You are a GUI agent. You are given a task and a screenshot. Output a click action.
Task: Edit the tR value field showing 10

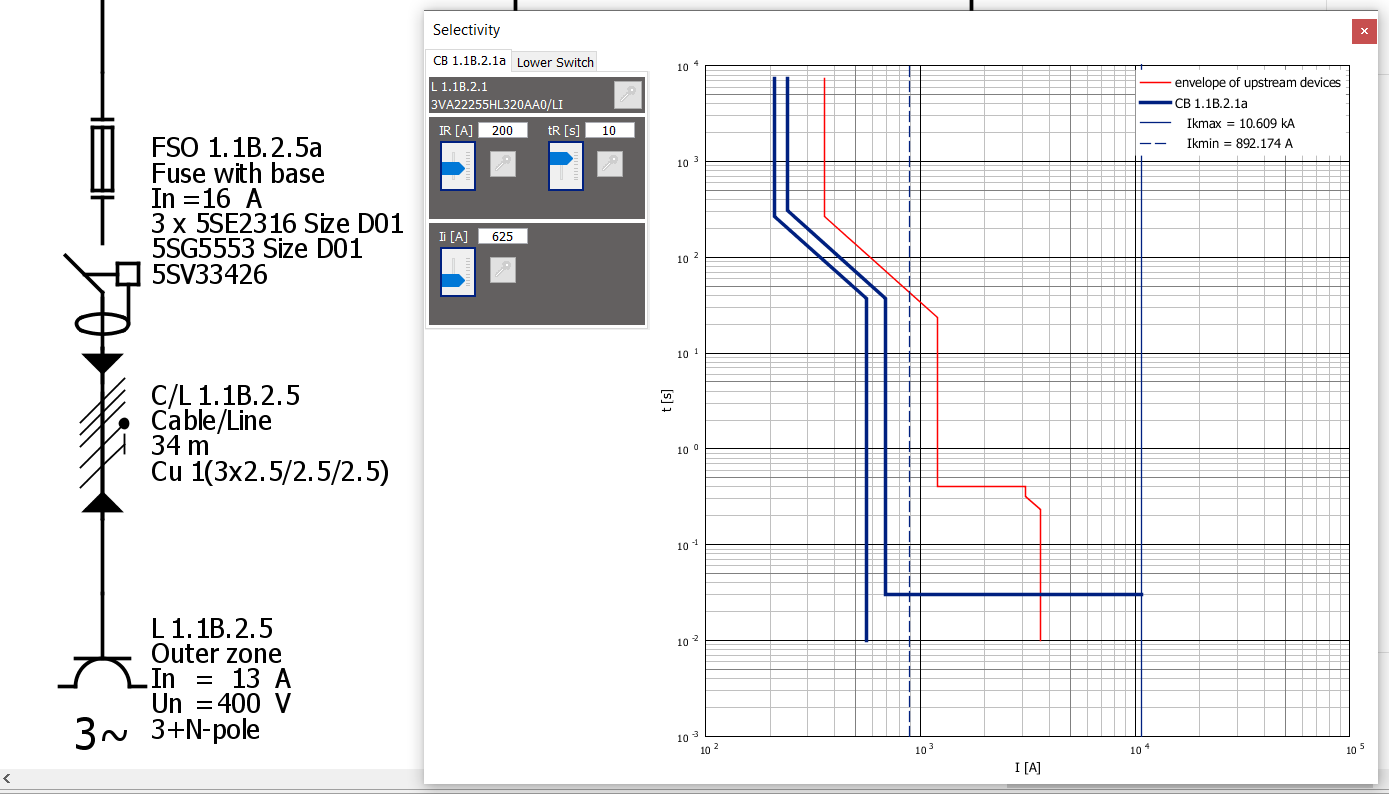[607, 129]
